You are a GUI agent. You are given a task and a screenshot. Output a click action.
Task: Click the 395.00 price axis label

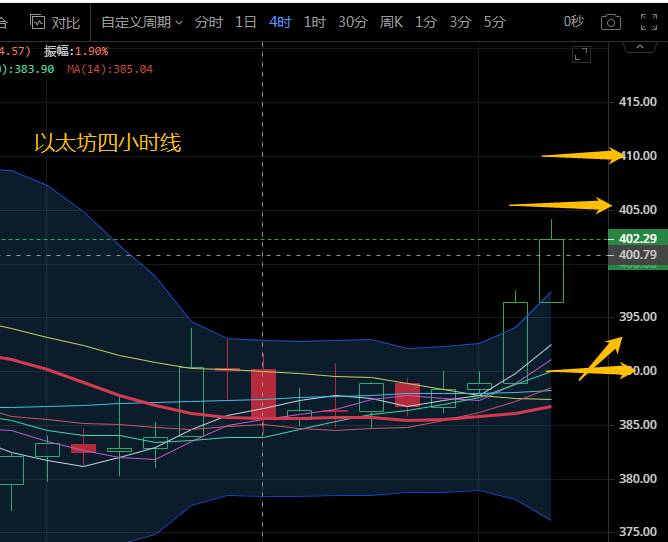pyautogui.click(x=638, y=317)
